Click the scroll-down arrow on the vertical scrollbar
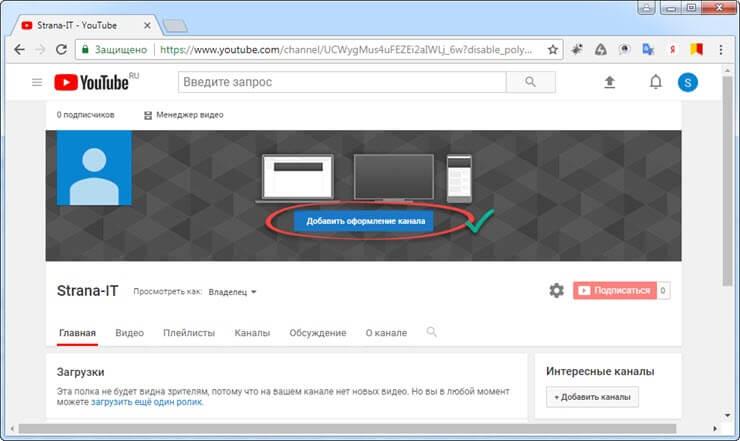The height and width of the screenshot is (441, 740). click(727, 416)
